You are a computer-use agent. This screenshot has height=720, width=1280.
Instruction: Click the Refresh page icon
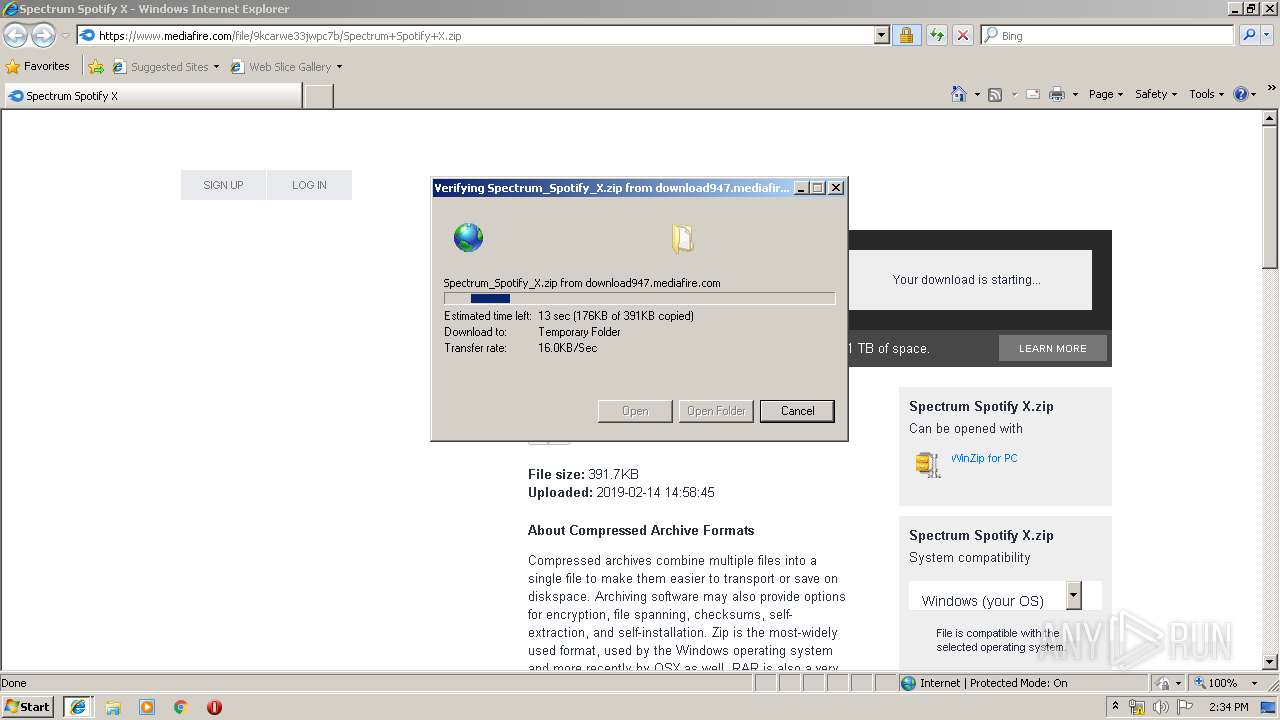pyautogui.click(x=936, y=36)
